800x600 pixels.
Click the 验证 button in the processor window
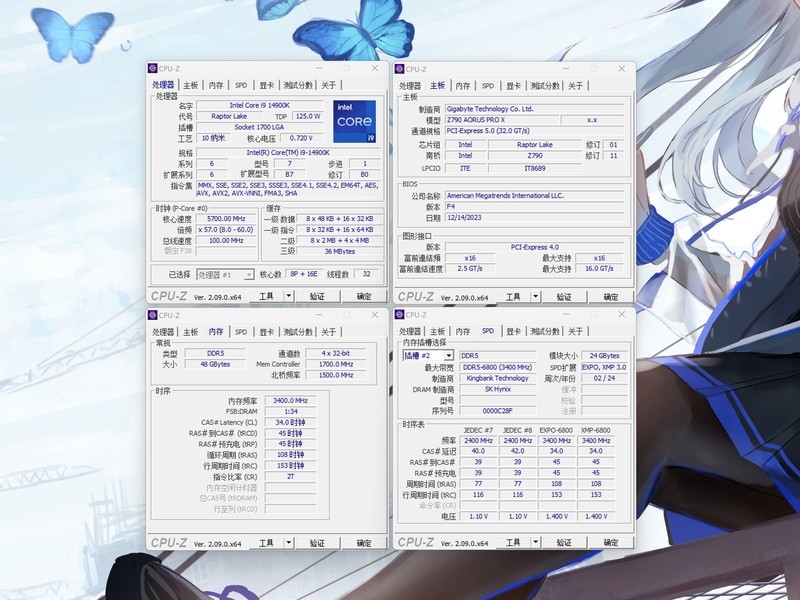click(x=317, y=296)
